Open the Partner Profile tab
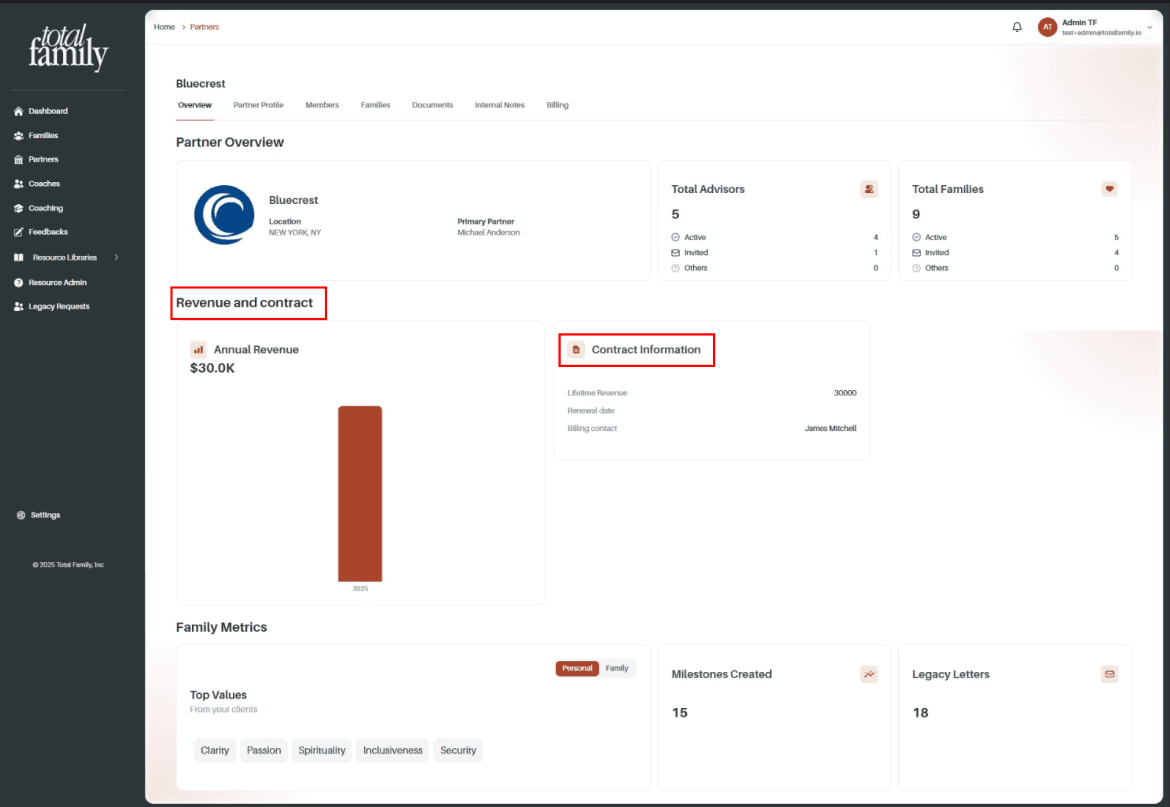Screen dimensions: 1170x807 point(258,105)
